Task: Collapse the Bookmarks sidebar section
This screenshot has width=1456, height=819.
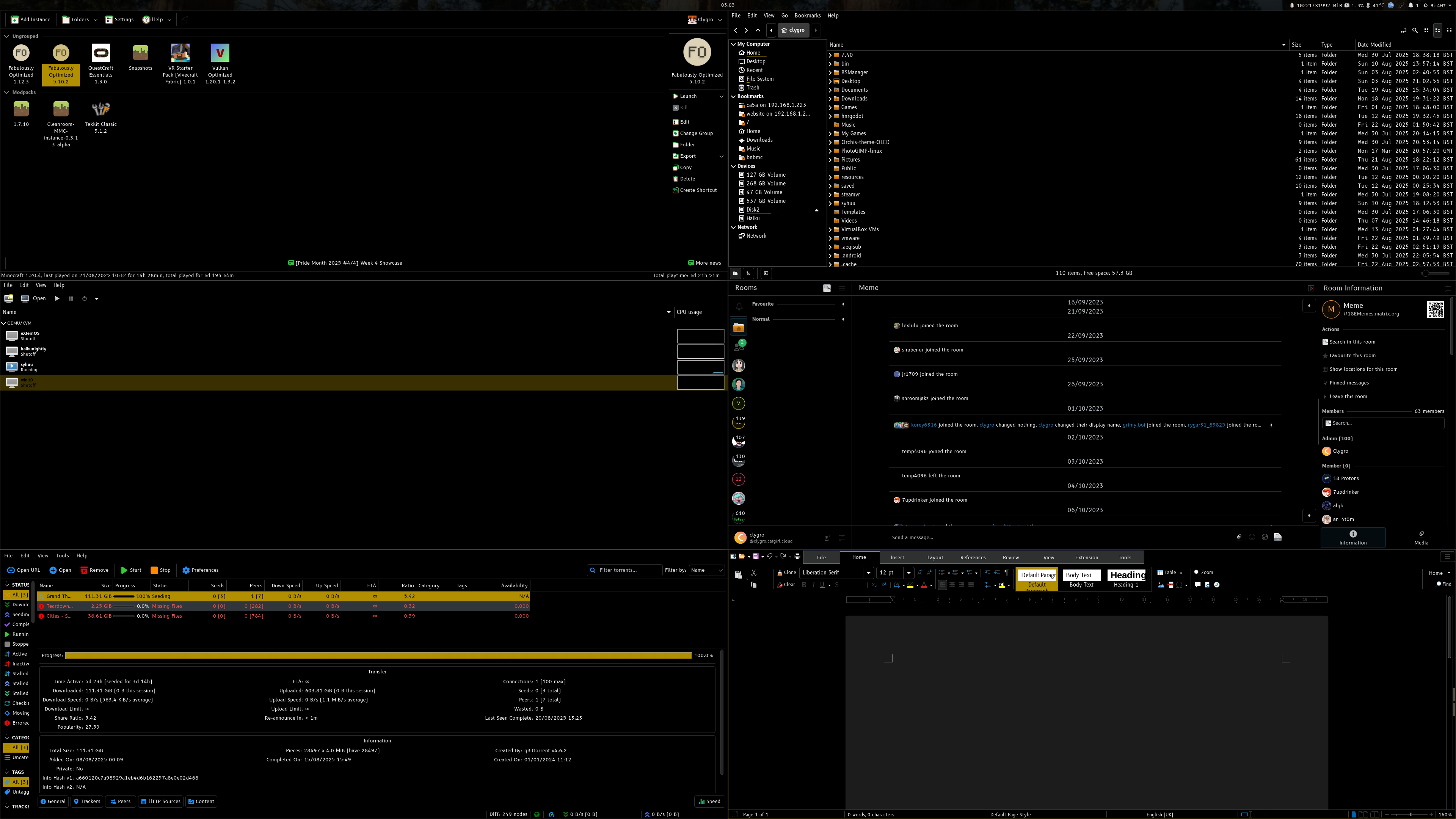Action: click(733, 96)
